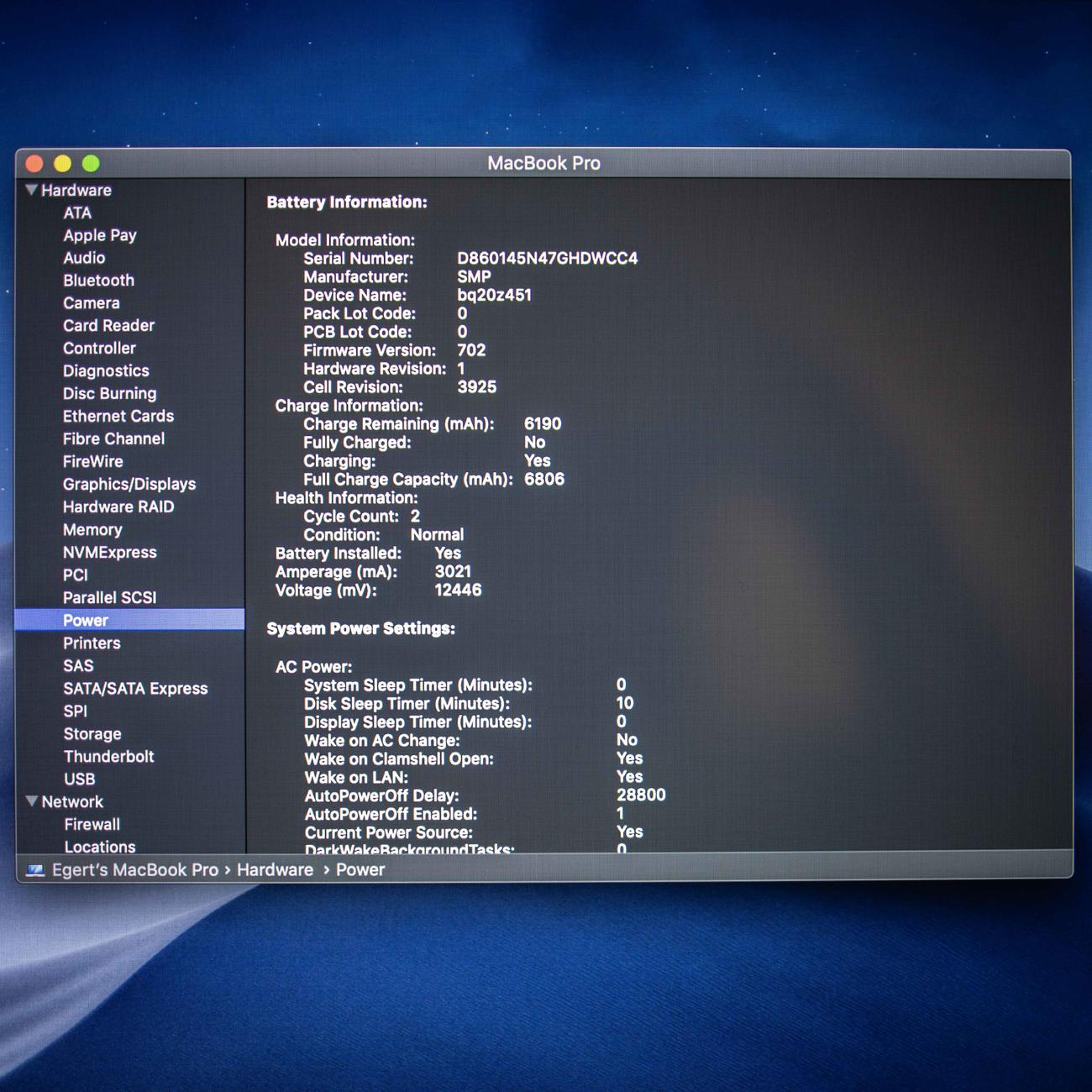This screenshot has height=1092, width=1092.
Task: Open SATA/SATA Express entry
Action: tap(135, 688)
